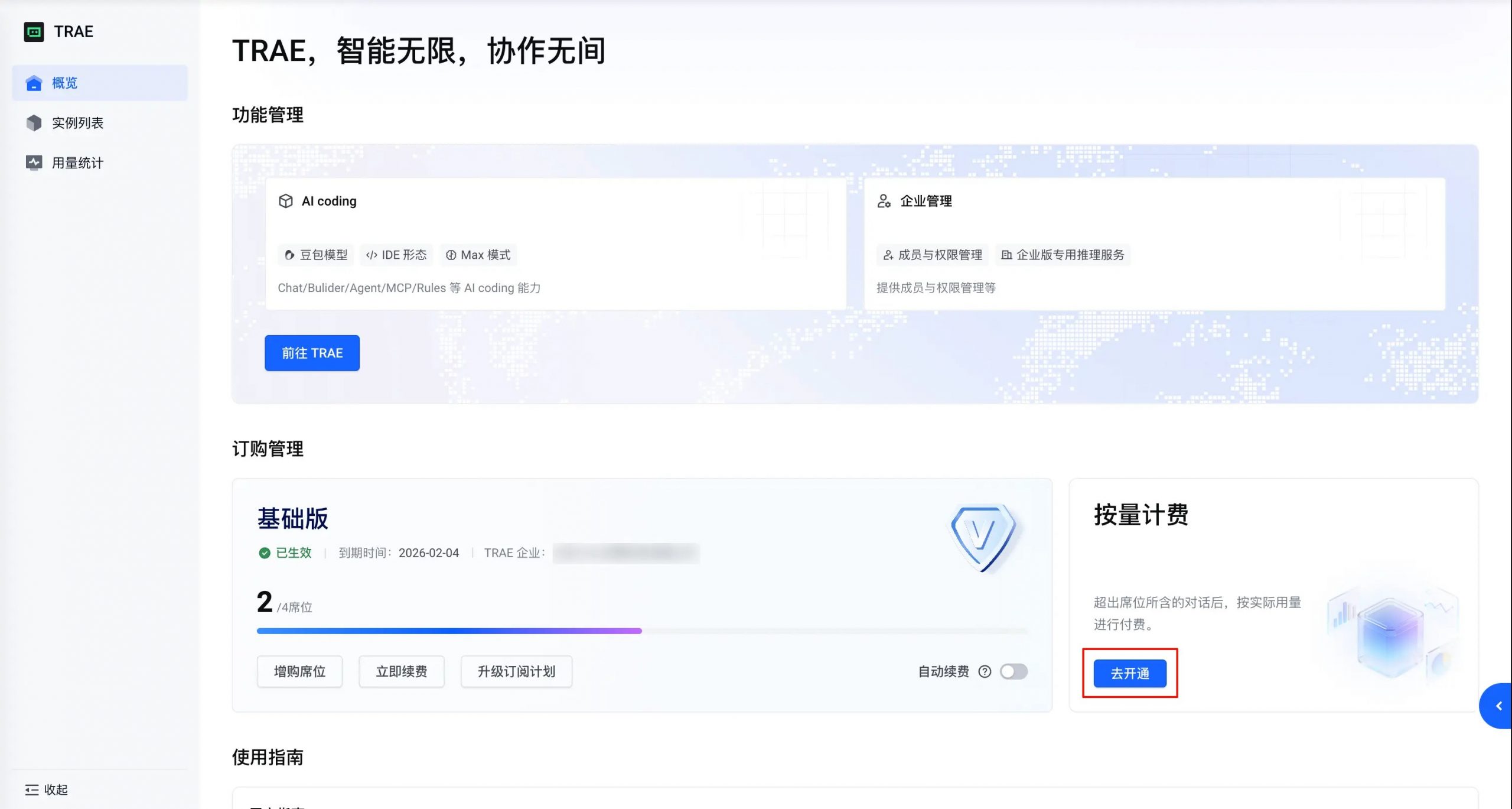Click the AI coding box icon
1512x809 pixels.
(286, 201)
